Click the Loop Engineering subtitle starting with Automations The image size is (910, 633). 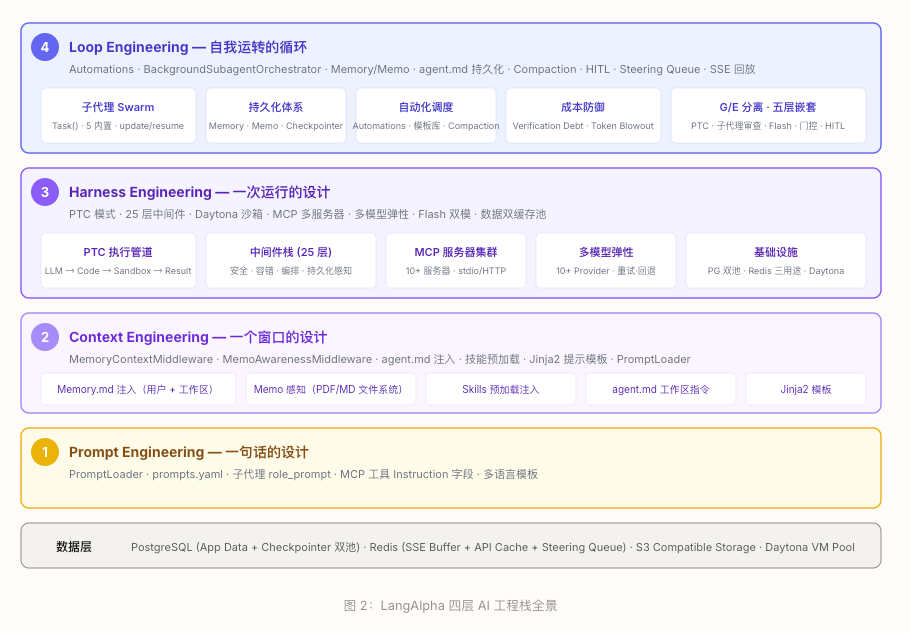(x=412, y=69)
